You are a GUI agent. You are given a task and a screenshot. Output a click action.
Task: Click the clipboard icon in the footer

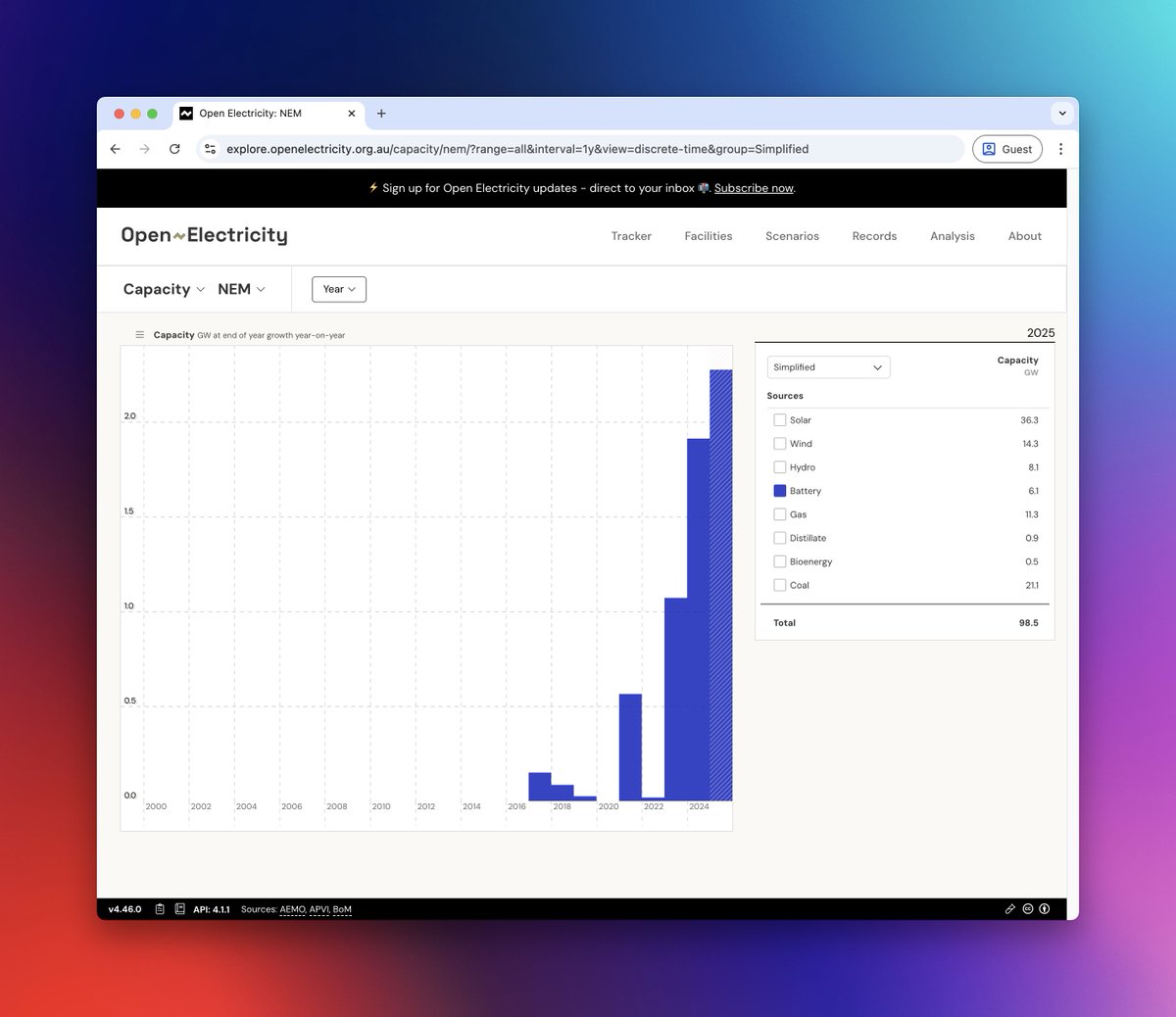coord(160,909)
